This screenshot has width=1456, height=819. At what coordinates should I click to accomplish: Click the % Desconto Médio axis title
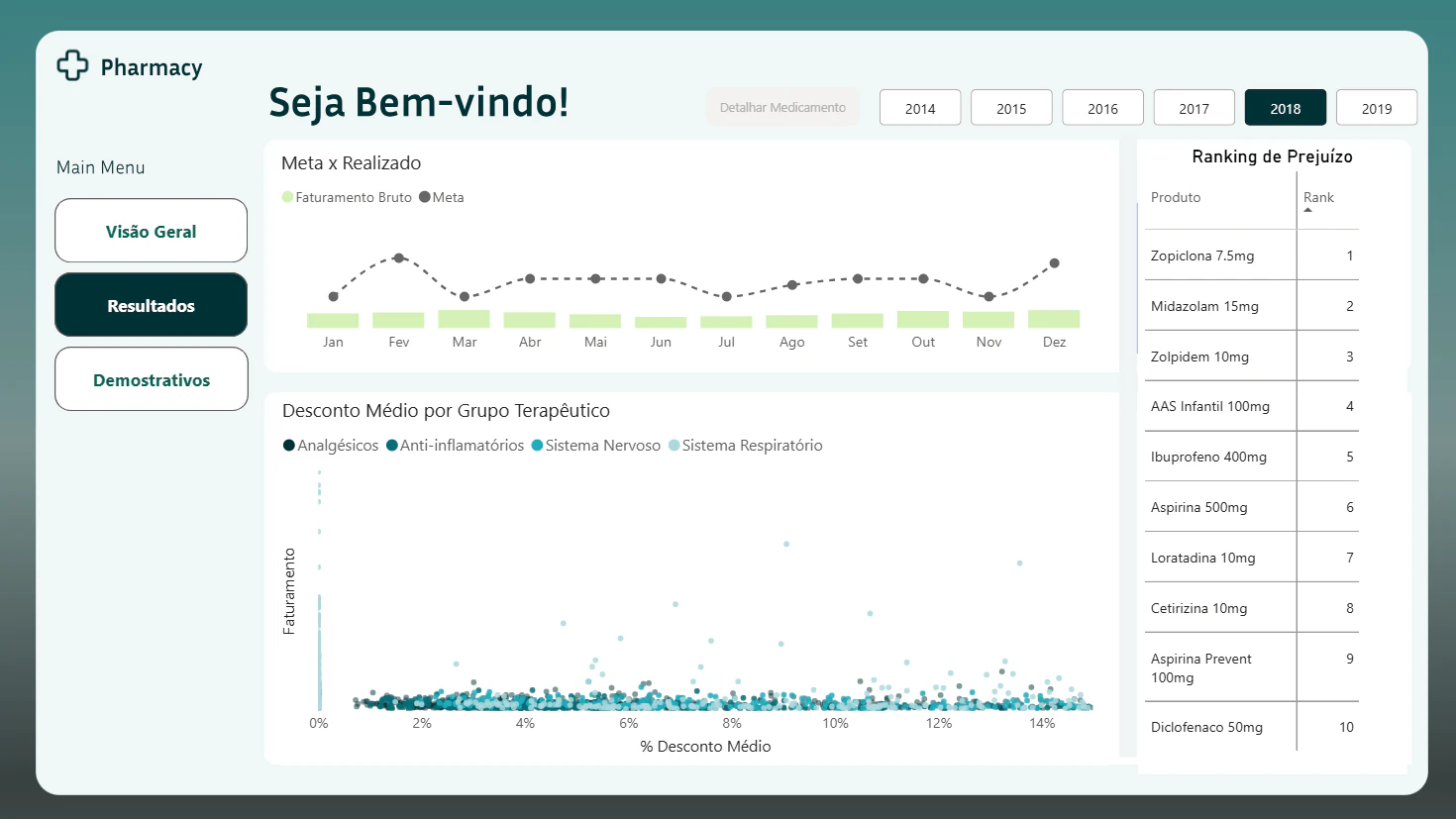[705, 747]
